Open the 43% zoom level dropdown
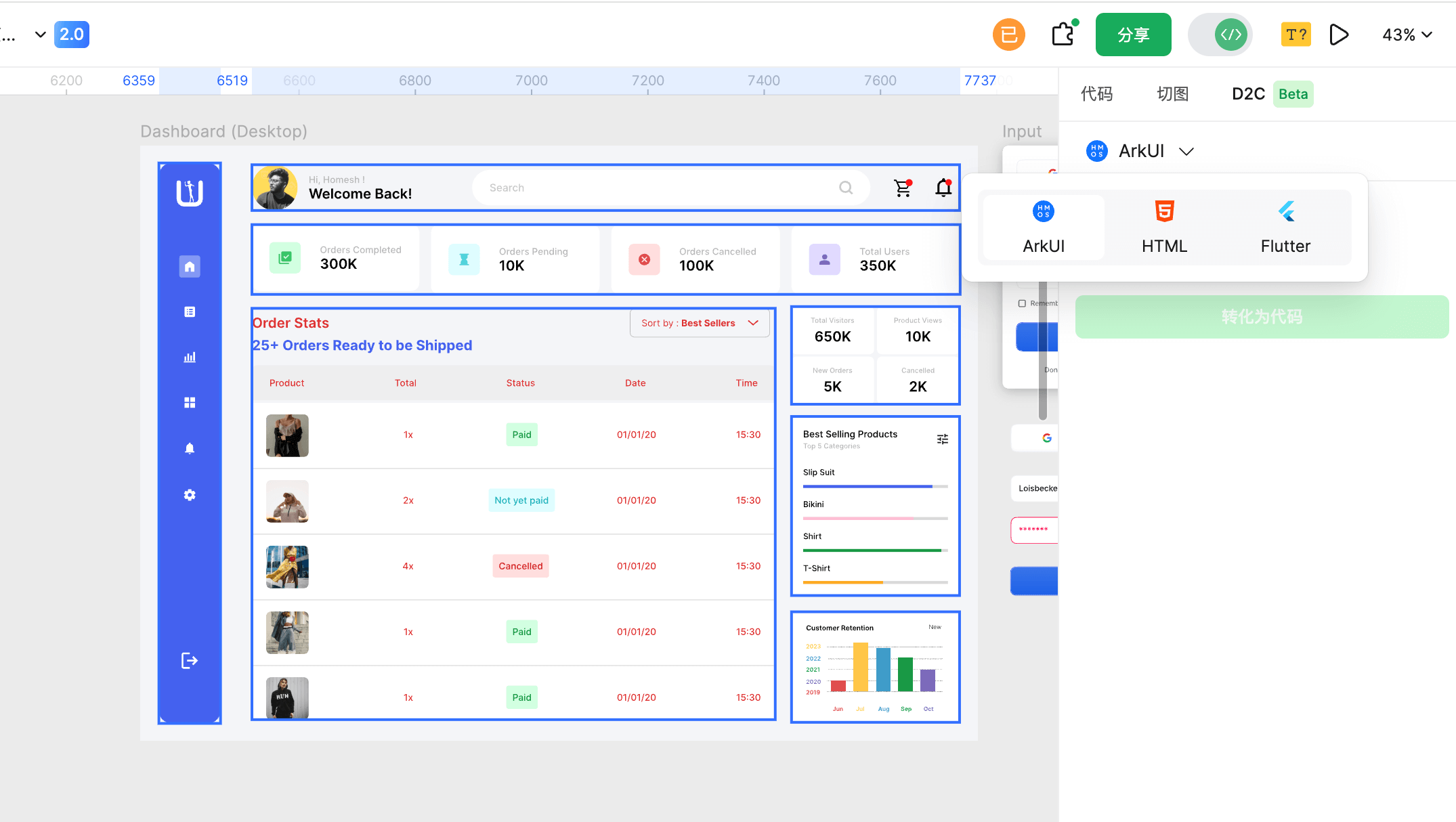This screenshot has width=1456, height=822. (x=1407, y=35)
